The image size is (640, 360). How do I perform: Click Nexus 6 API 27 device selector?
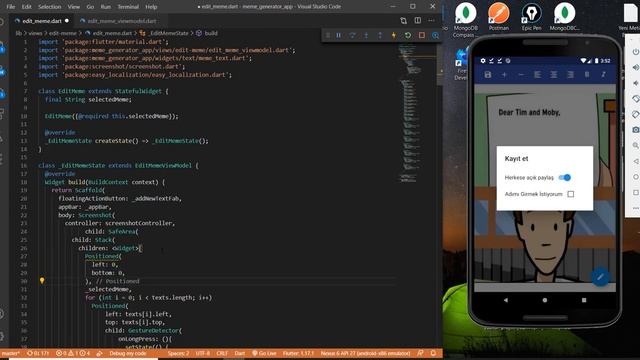click(365, 353)
